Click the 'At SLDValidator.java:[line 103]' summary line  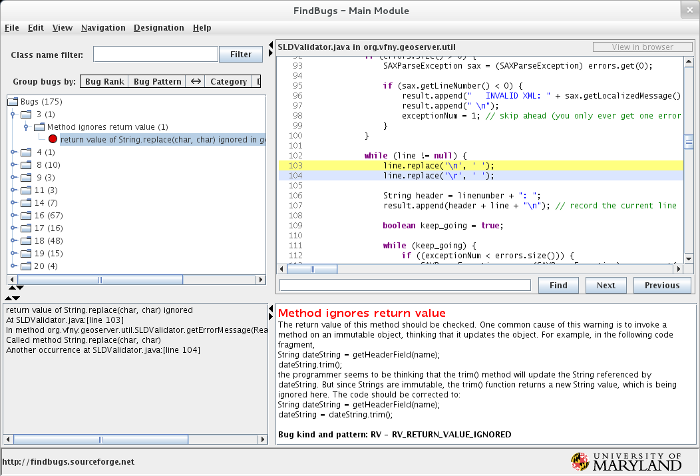tap(65, 320)
